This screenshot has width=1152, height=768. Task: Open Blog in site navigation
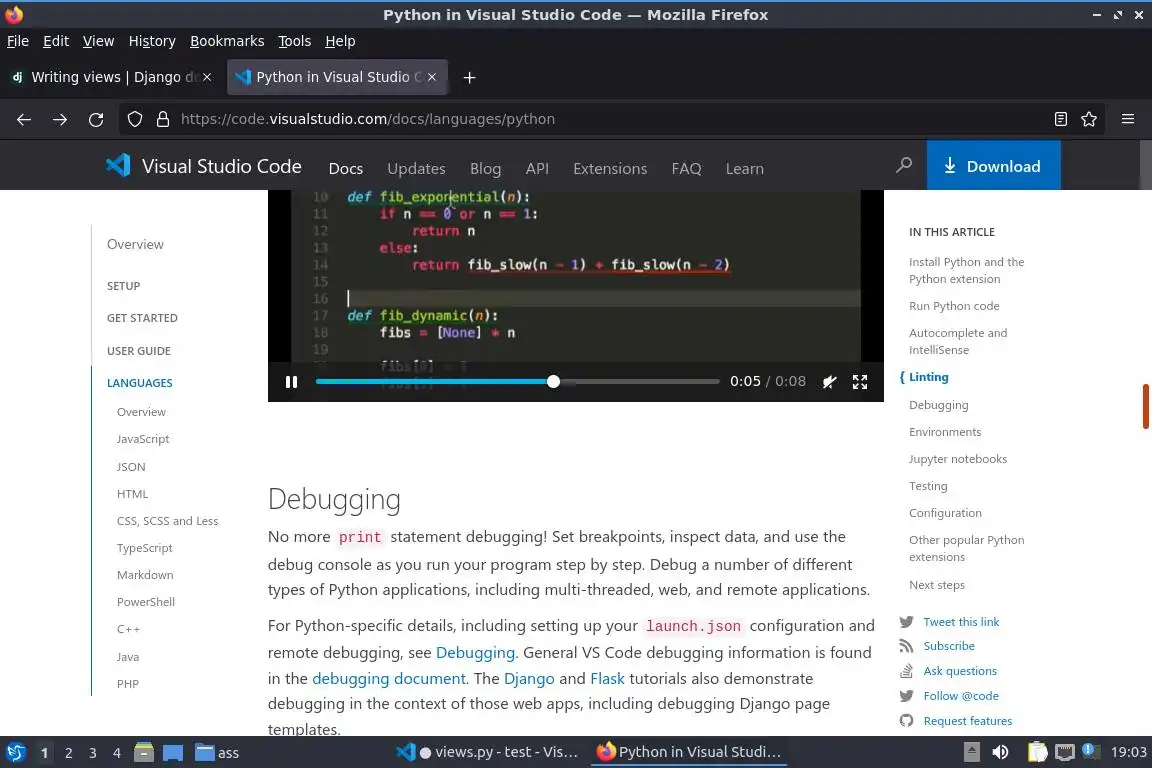[485, 168]
